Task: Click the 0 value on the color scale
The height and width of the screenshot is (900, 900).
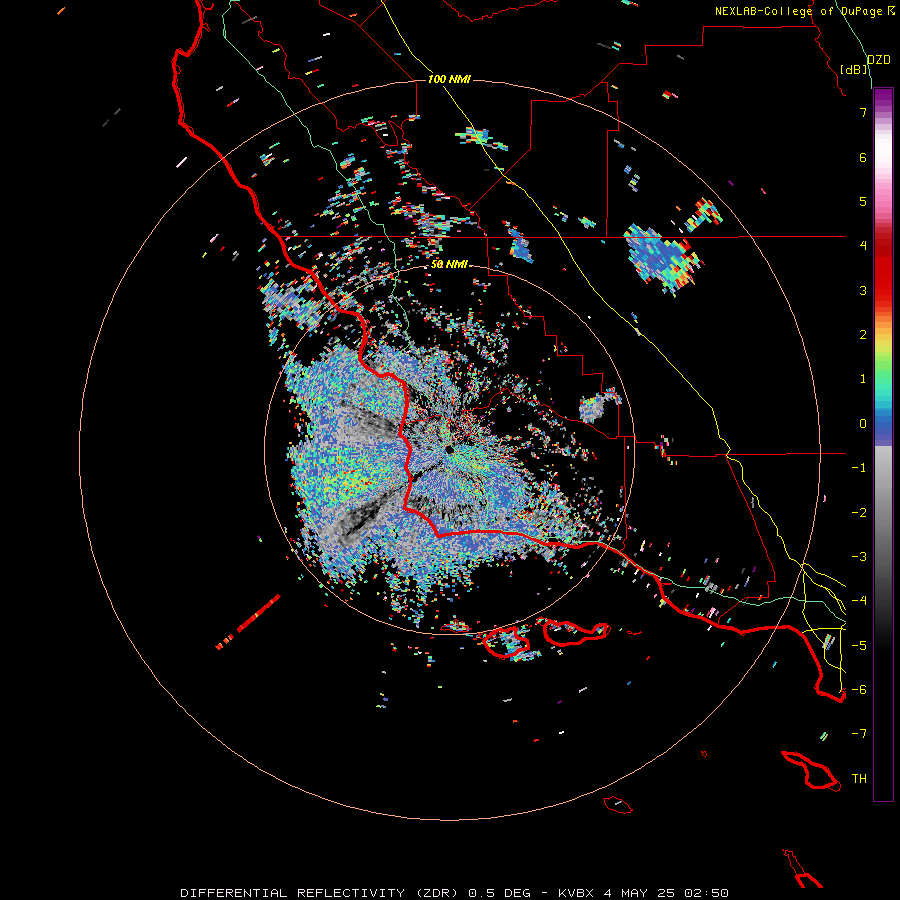Action: point(863,424)
